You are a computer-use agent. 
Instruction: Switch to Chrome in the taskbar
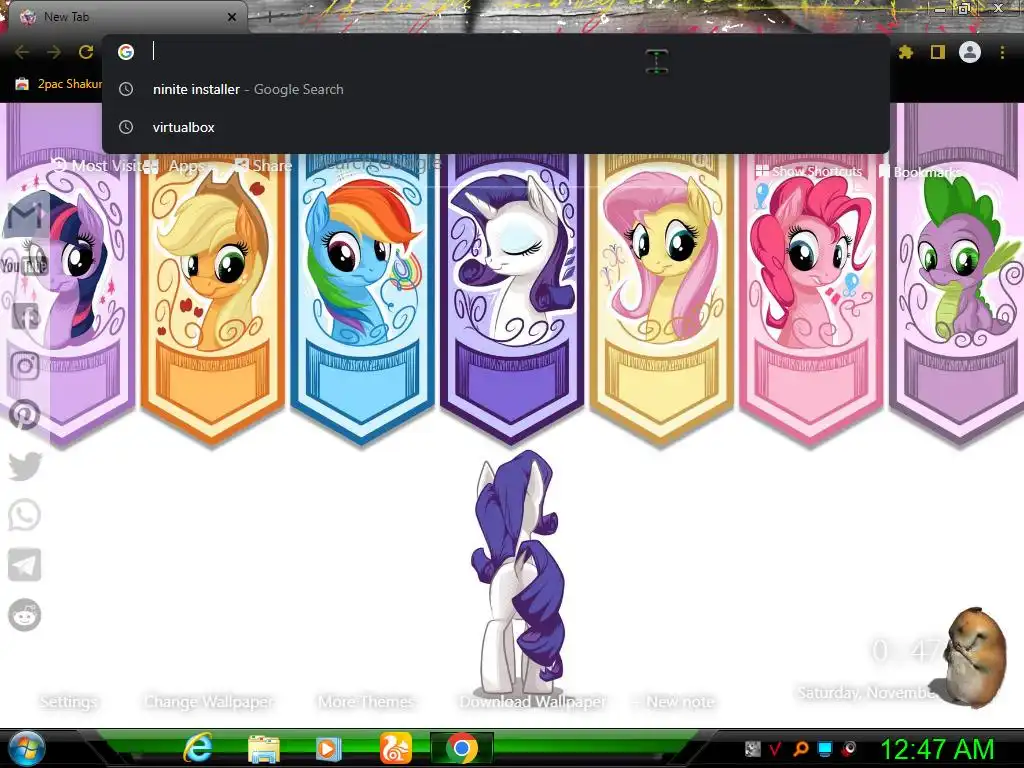[x=462, y=748]
